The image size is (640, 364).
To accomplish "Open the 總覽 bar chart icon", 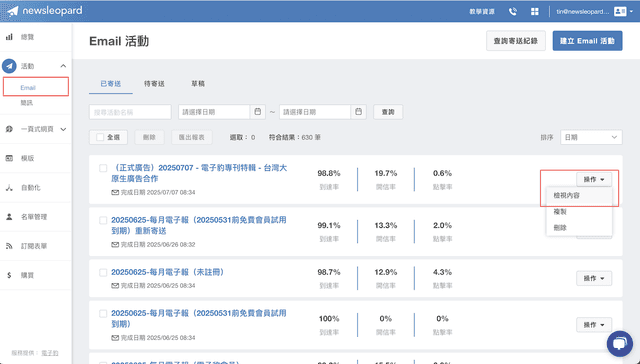I will (x=9, y=37).
